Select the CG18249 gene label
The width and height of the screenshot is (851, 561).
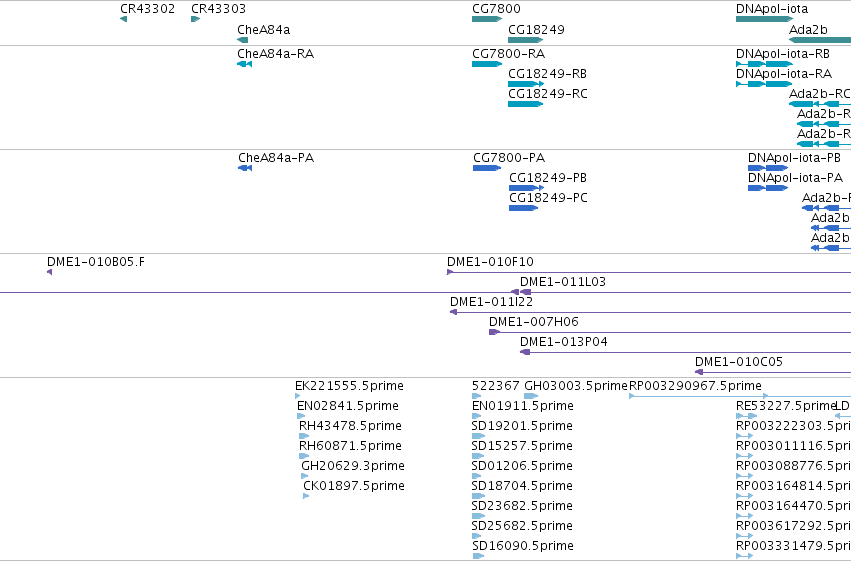[x=536, y=30]
